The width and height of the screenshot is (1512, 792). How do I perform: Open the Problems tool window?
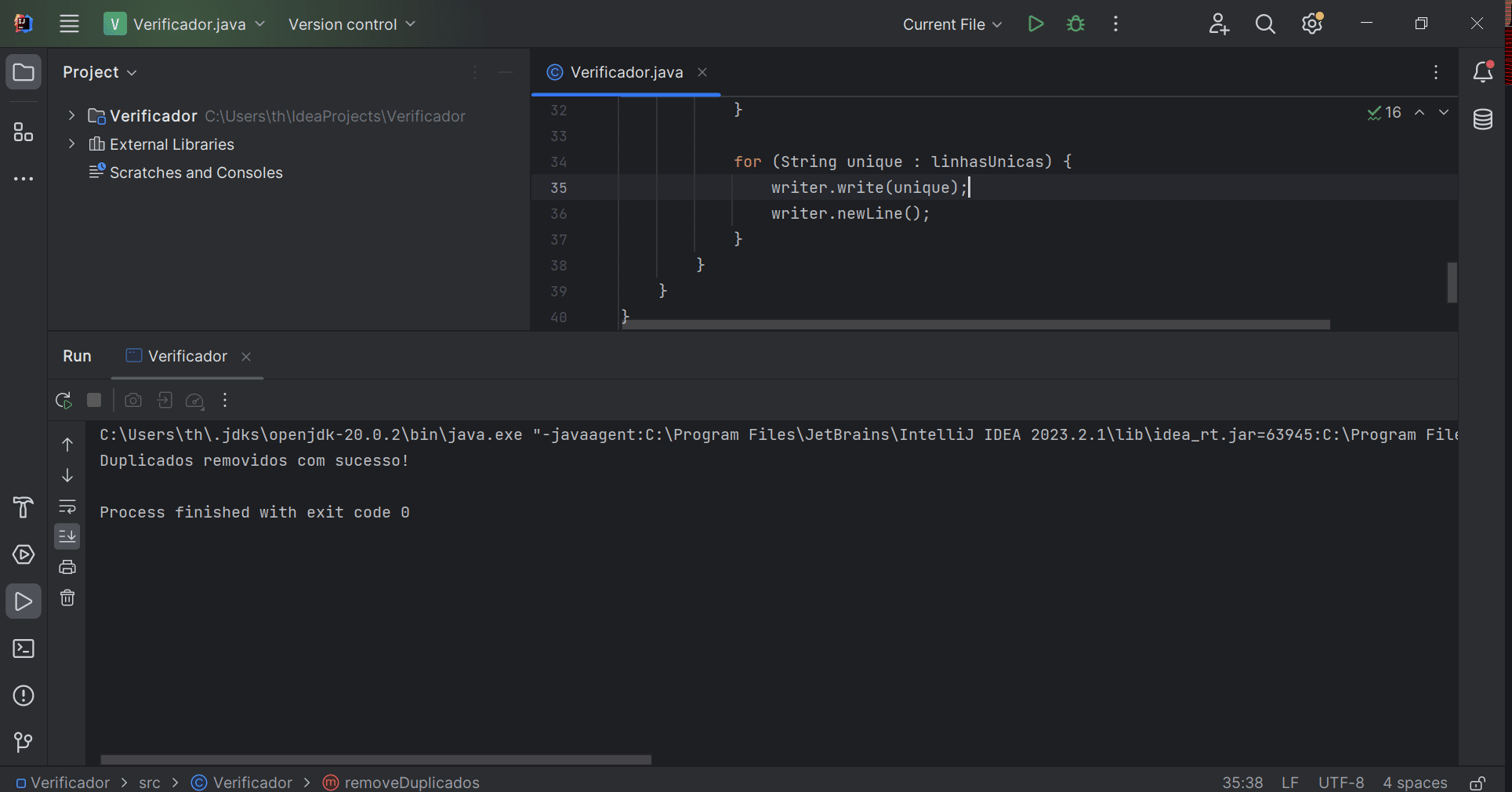tap(24, 696)
